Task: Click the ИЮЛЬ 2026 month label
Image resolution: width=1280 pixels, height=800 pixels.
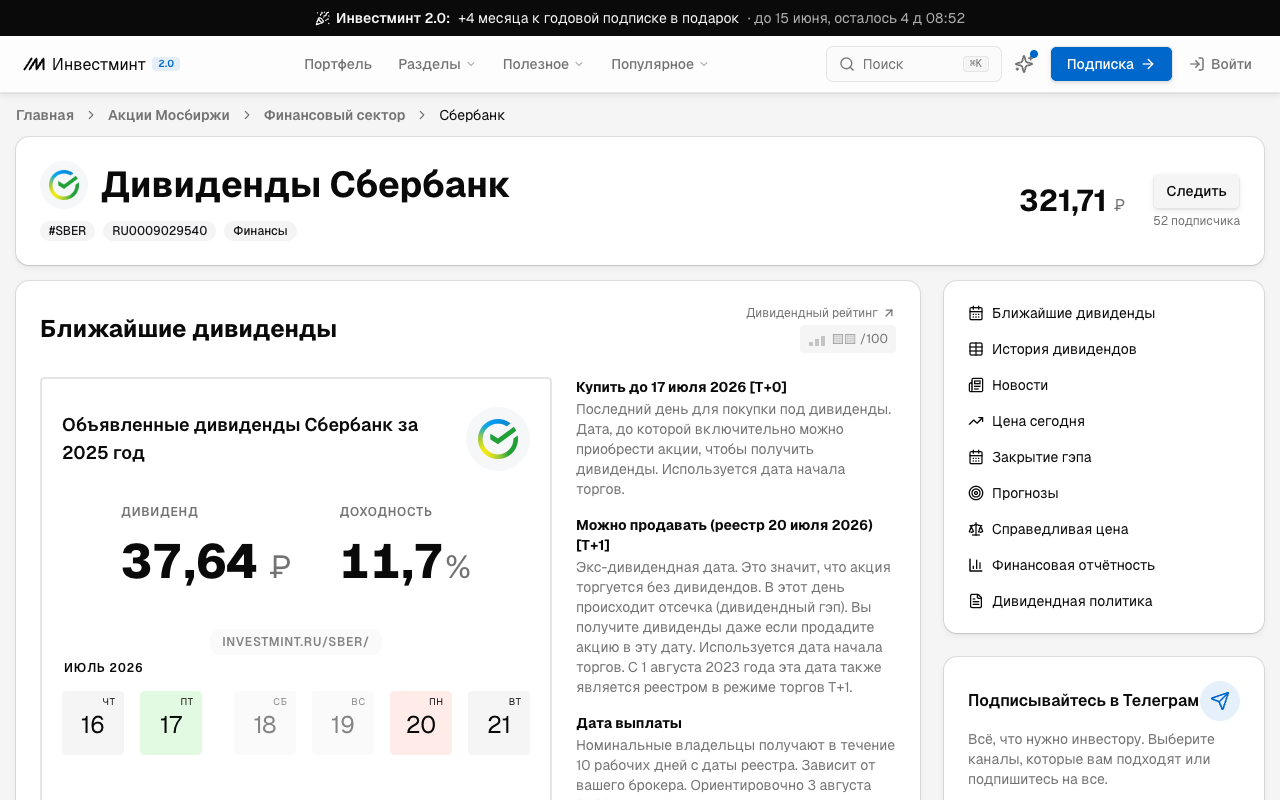Action: pos(104,668)
